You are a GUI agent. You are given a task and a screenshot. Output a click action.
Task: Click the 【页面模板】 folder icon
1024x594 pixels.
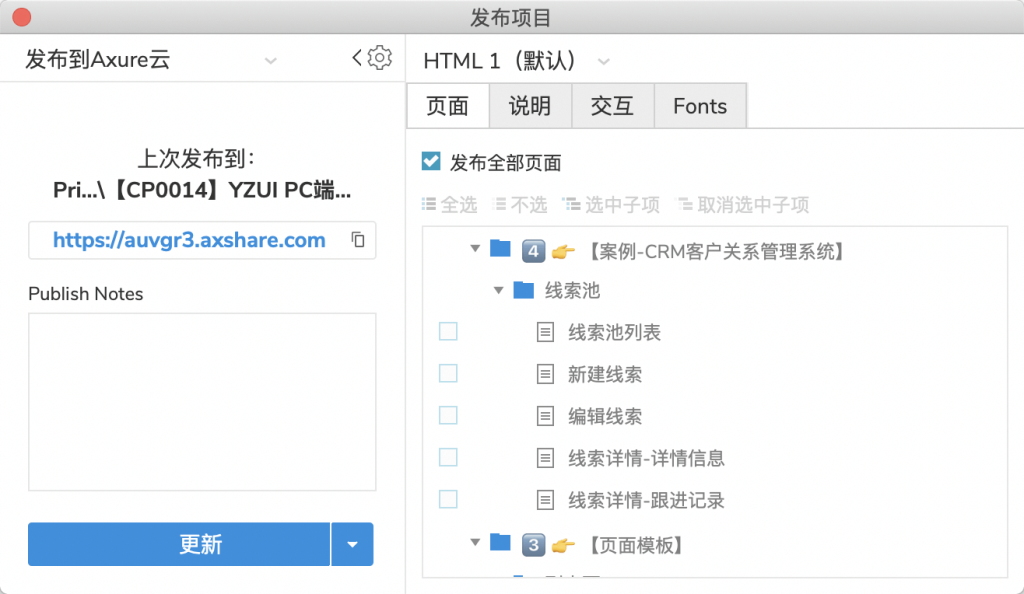(x=500, y=544)
